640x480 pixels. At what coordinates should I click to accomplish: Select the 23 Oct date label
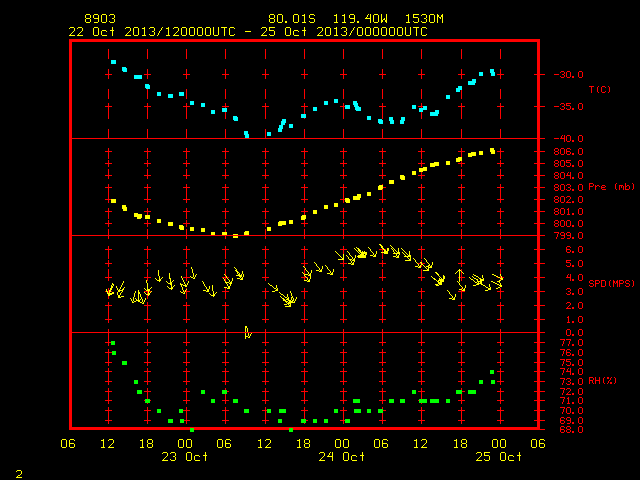tap(184, 457)
